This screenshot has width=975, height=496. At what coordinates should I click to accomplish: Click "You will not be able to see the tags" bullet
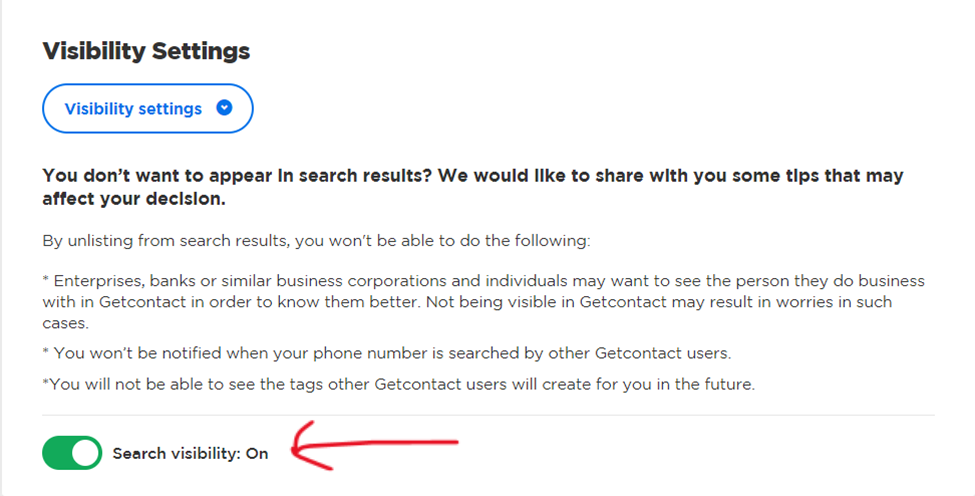coord(399,384)
